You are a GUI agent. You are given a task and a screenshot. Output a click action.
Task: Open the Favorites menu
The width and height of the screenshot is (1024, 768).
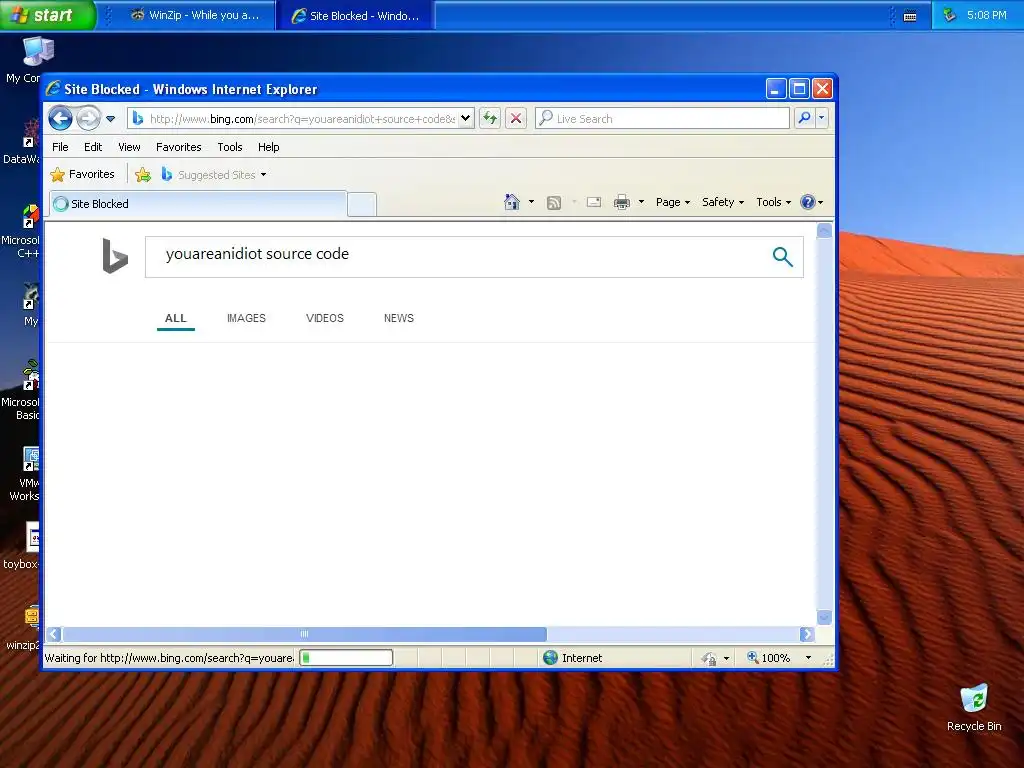tap(178, 147)
